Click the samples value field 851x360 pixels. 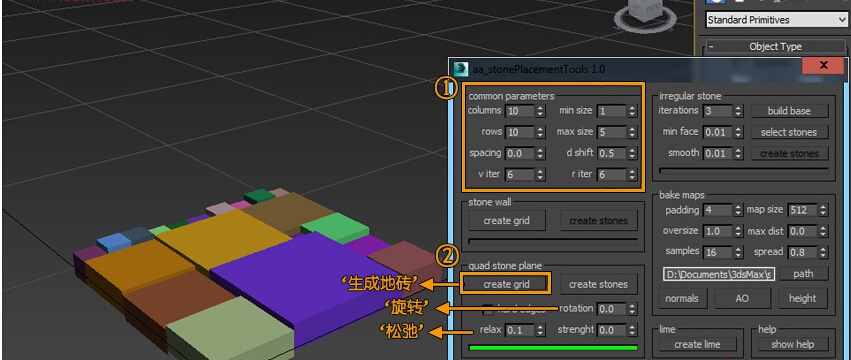pos(717,252)
